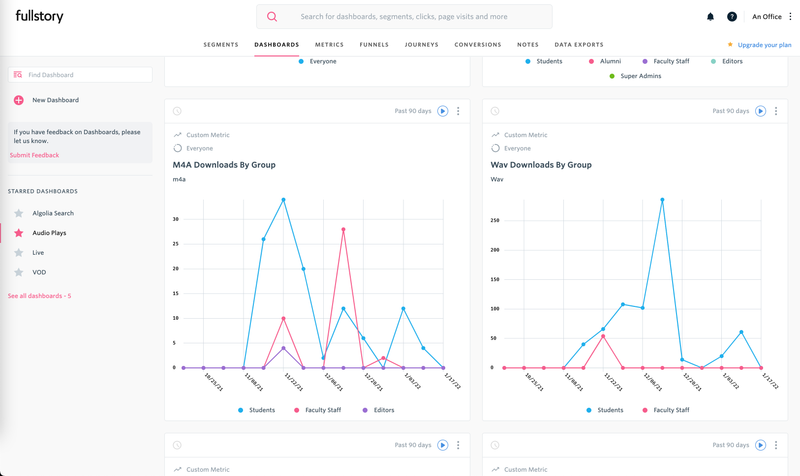Toggle Faculty Staff series in Wav legend
The width and height of the screenshot is (800, 476).
(x=666, y=410)
